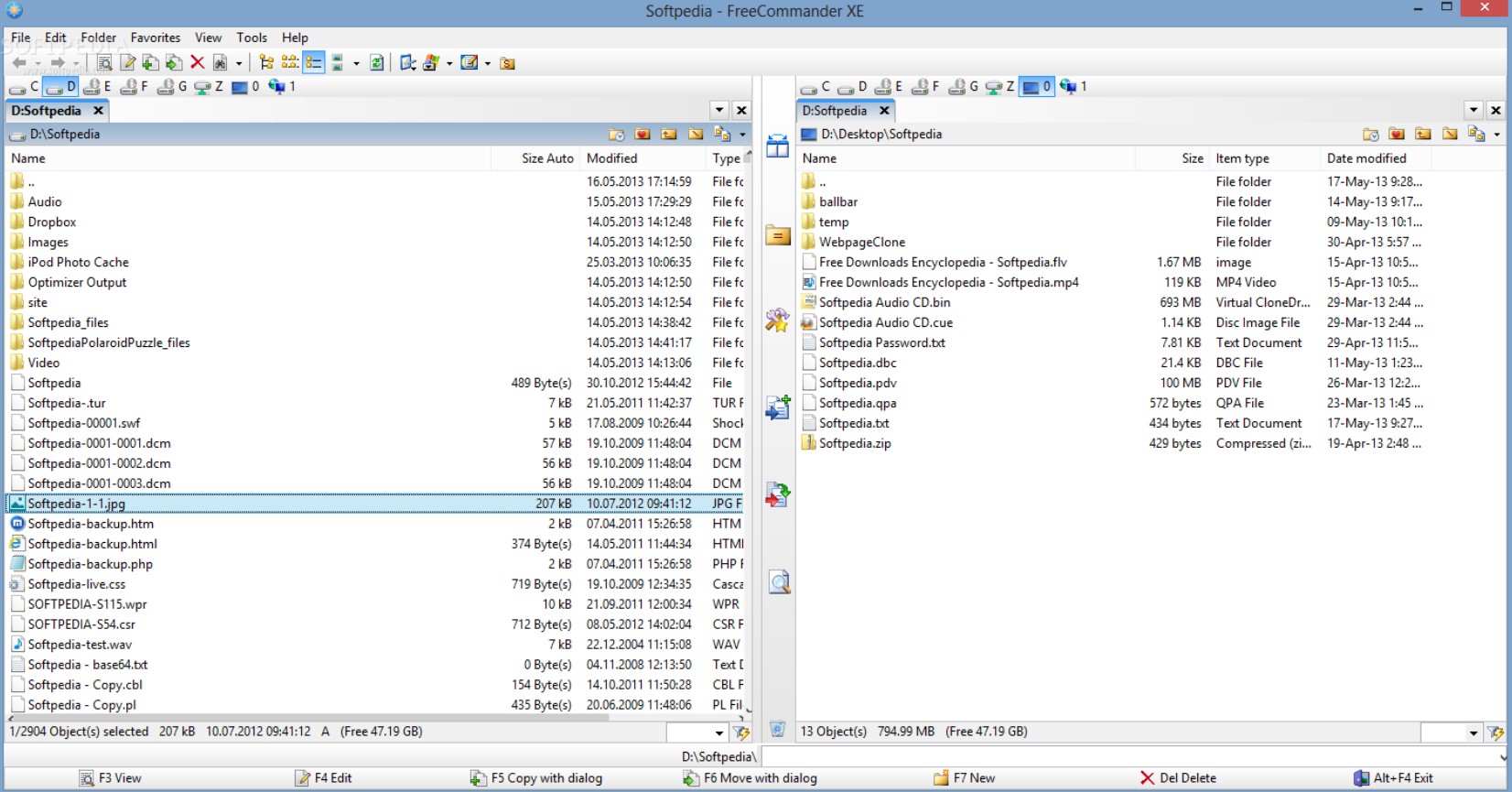The width and height of the screenshot is (1512, 792).
Task: Click the Back navigation arrow in toolbar
Action: [x=19, y=63]
